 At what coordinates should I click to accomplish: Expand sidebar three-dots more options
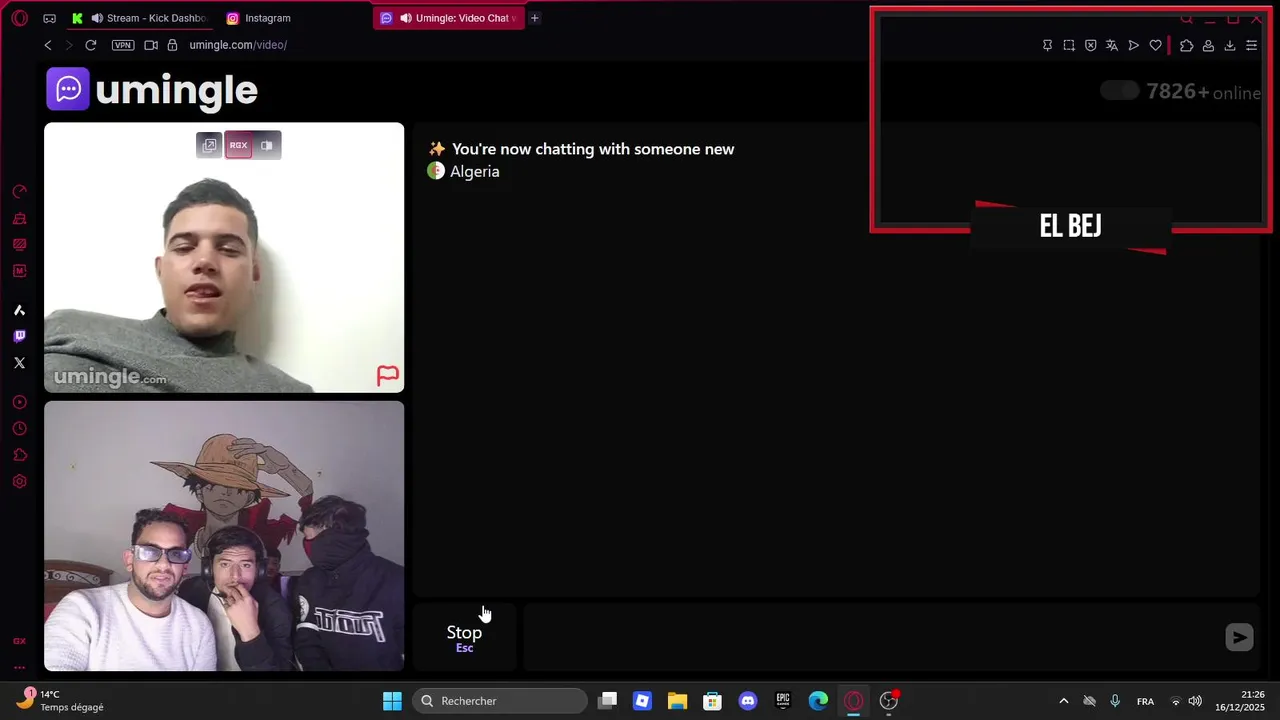click(19, 667)
